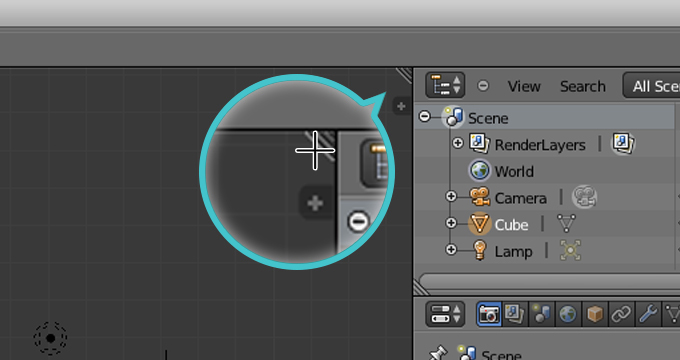Click the Scene datablock icon in Outliner
This screenshot has width=680, height=360.
pyautogui.click(x=453, y=117)
